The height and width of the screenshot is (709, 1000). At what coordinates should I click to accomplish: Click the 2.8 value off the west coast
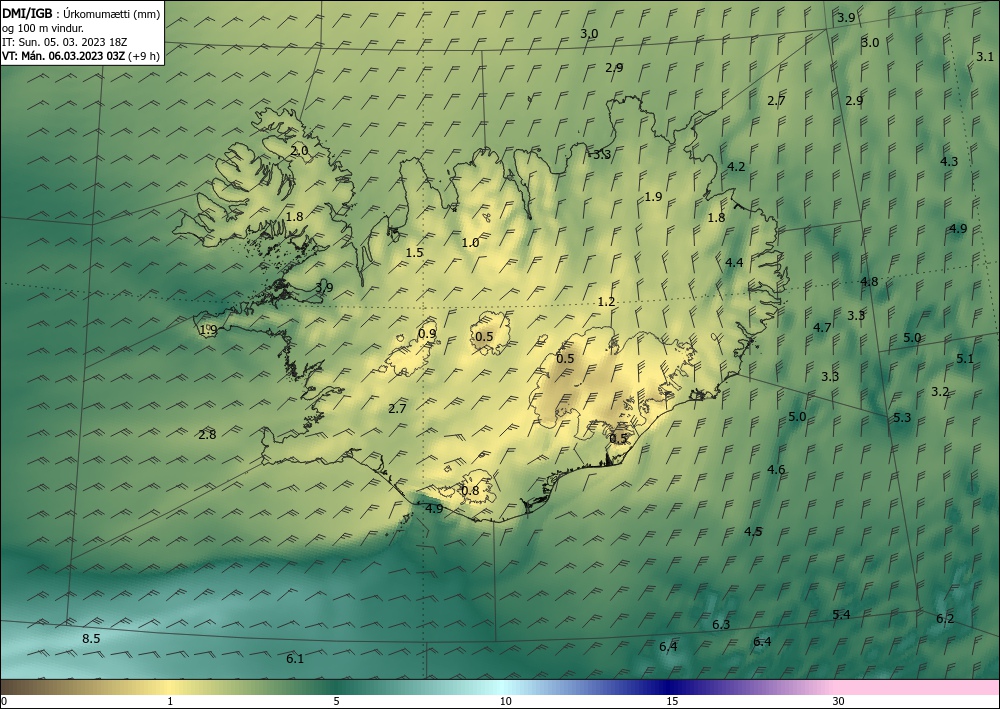pos(207,435)
